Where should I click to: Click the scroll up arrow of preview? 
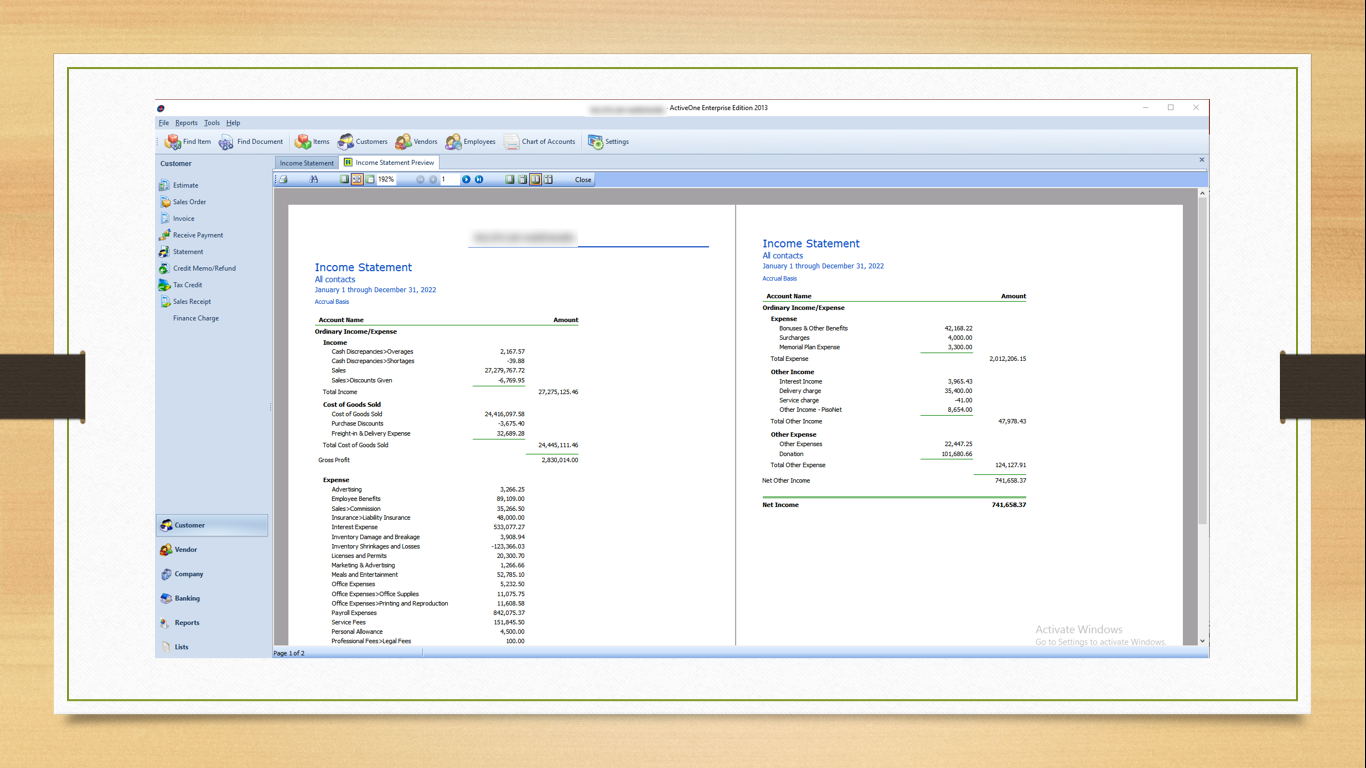(x=1202, y=193)
